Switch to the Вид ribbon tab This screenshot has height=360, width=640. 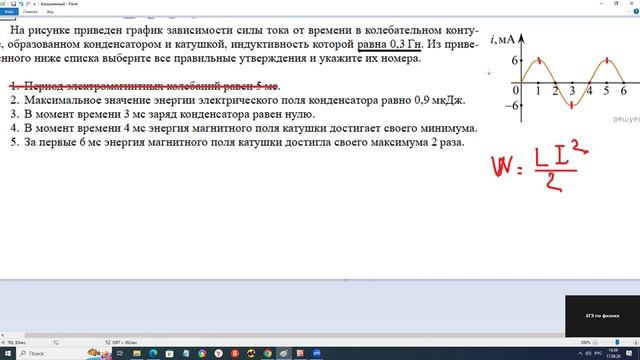click(50, 12)
